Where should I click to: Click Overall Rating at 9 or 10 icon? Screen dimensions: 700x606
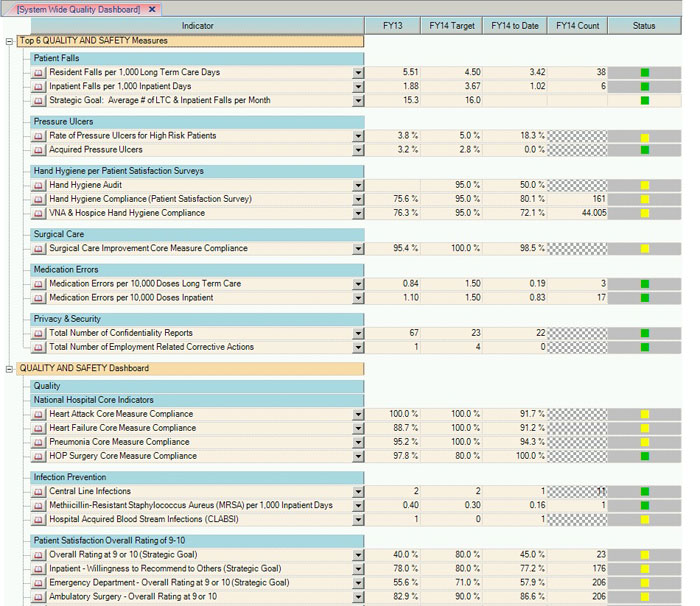tap(38, 555)
